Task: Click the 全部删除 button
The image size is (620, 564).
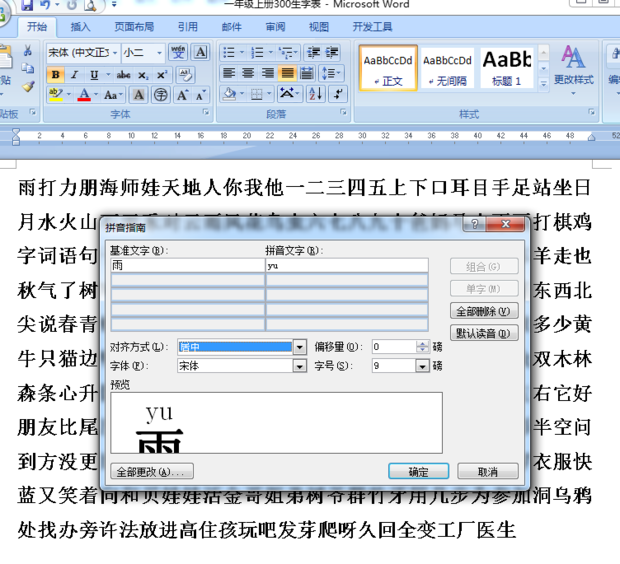Action: coord(484,311)
